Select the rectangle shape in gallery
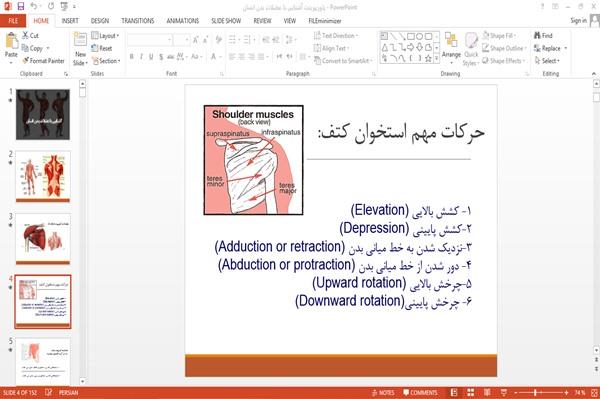The height and width of the screenshot is (399, 600). pyautogui.click(x=411, y=36)
